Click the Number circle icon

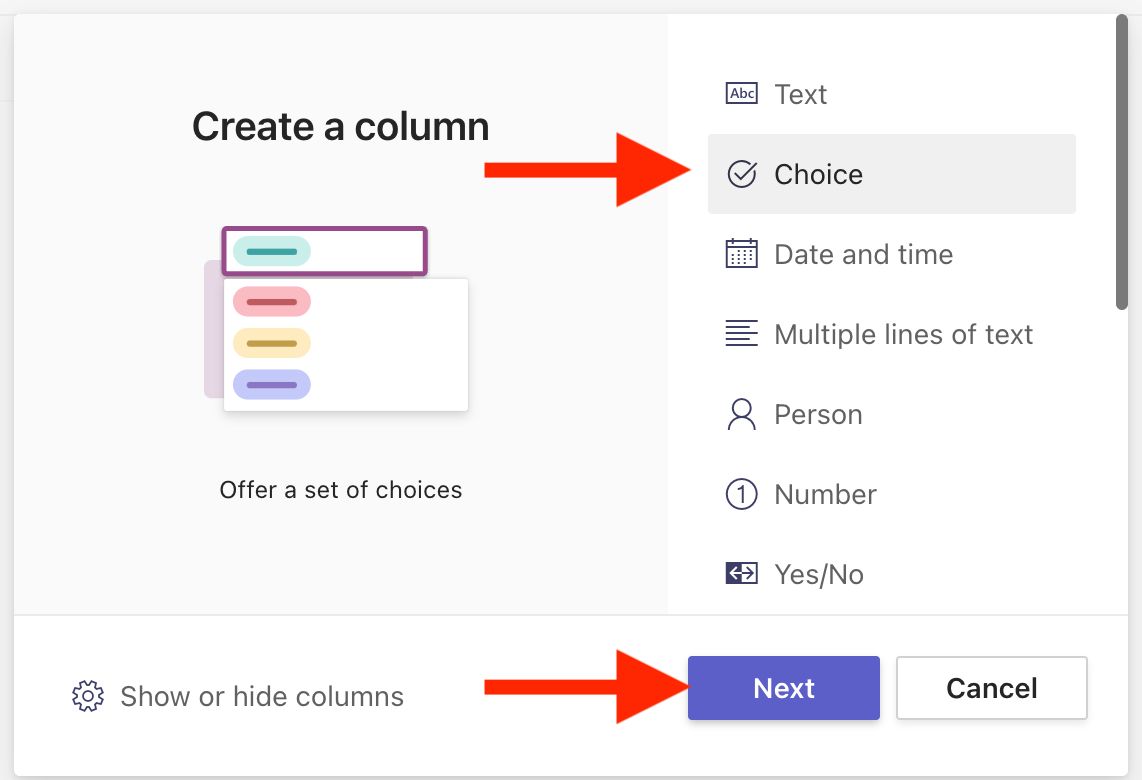(741, 494)
